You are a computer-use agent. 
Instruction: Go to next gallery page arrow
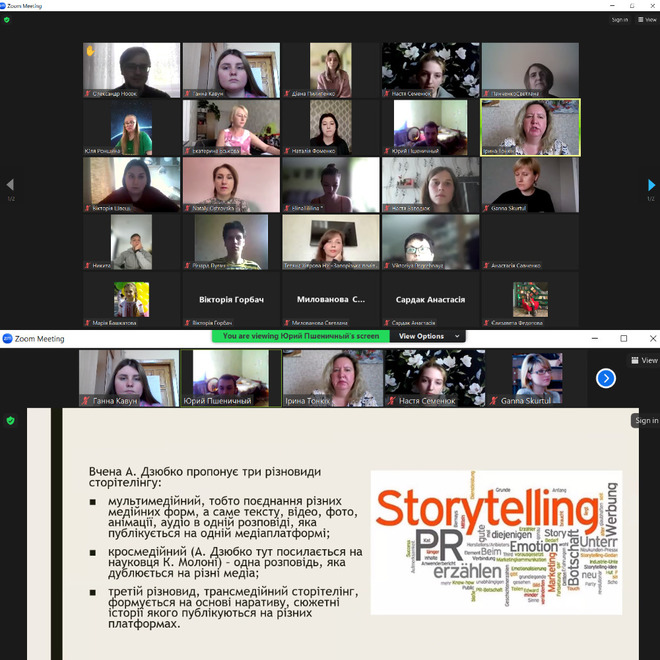tap(651, 185)
